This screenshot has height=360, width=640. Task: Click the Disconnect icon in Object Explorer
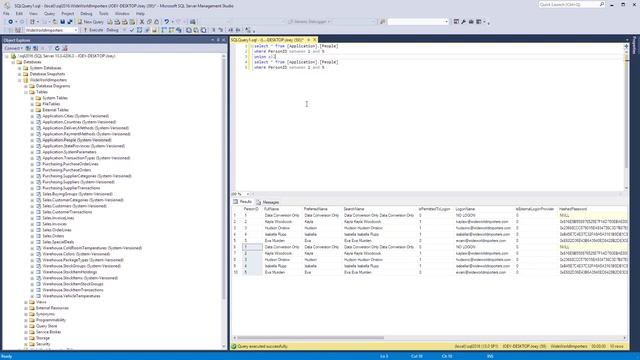tap(36, 48)
